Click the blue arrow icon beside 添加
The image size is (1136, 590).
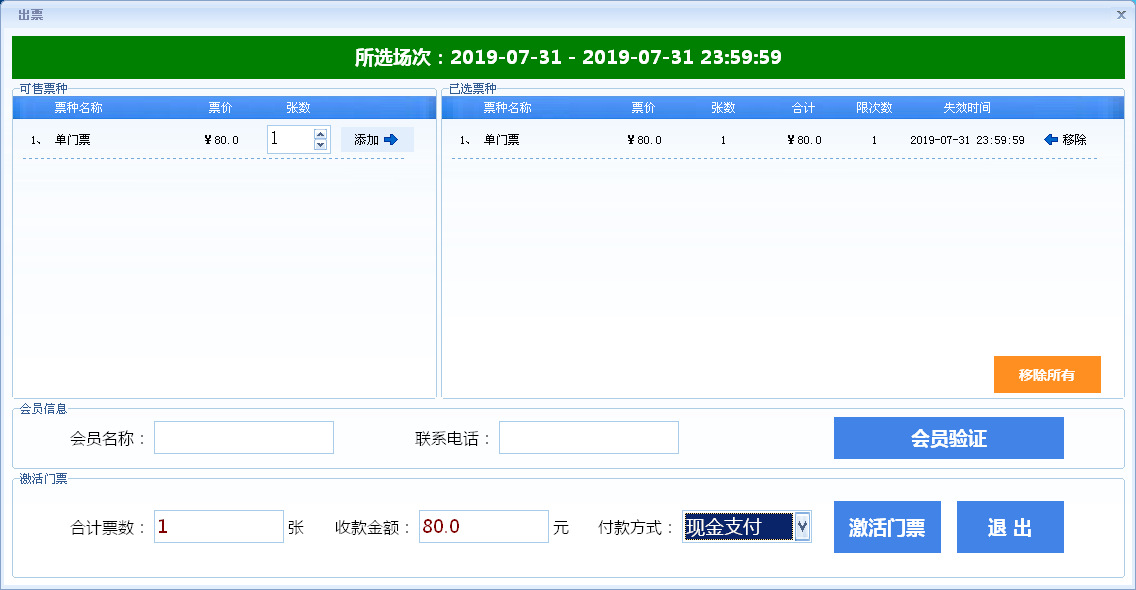click(395, 139)
